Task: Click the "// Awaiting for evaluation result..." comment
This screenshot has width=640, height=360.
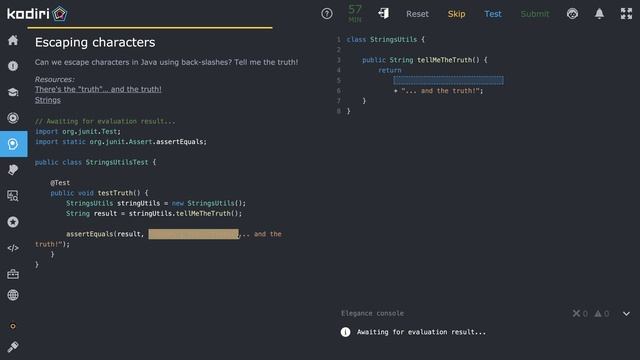Action: click(105, 121)
